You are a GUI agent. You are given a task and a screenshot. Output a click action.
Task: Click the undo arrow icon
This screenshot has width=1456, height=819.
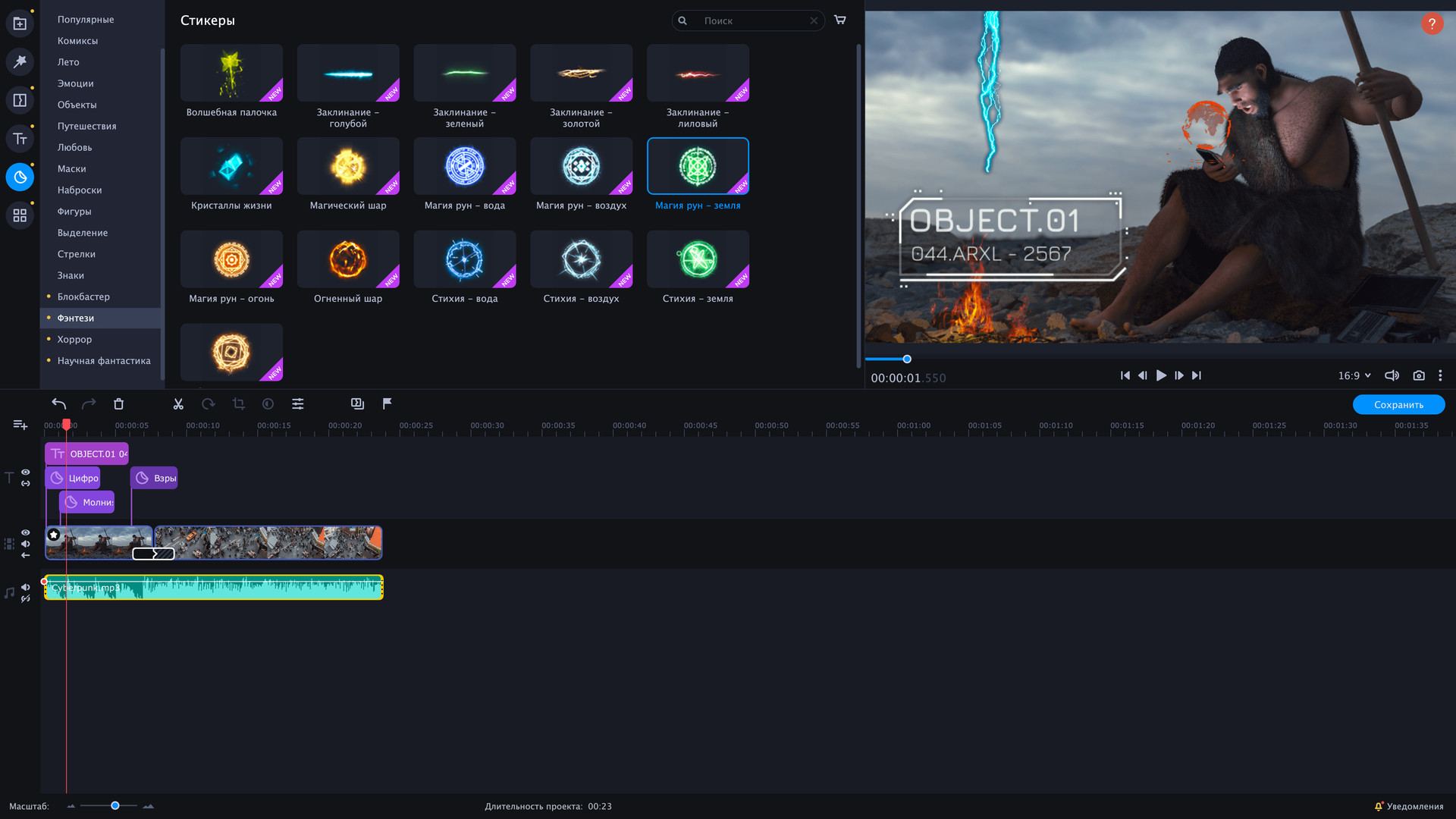58,403
